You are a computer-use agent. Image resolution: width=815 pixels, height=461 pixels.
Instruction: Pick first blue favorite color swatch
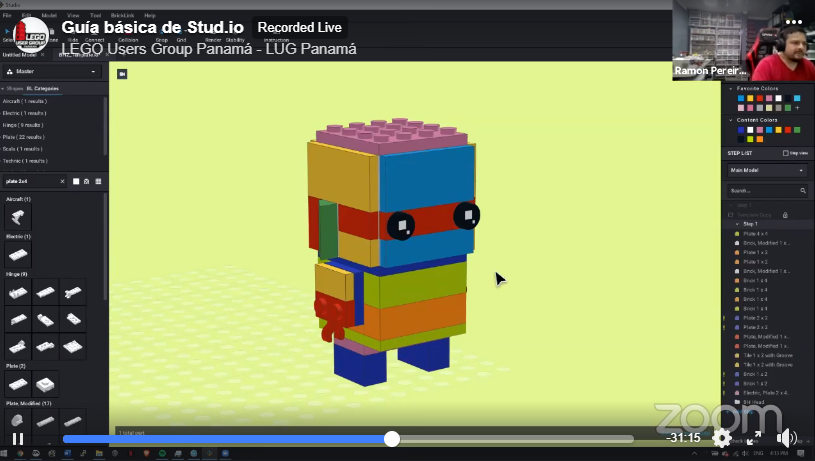[x=741, y=98]
